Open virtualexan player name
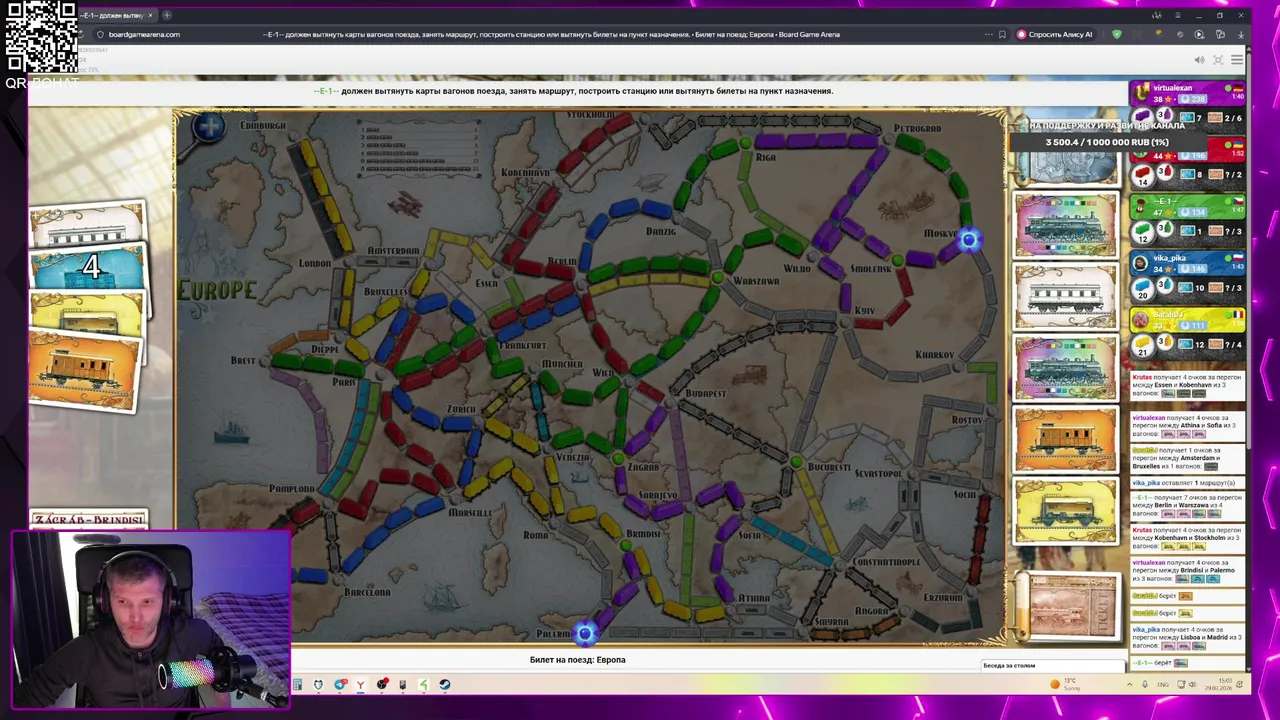Viewport: 1280px width, 720px height. [x=1172, y=88]
